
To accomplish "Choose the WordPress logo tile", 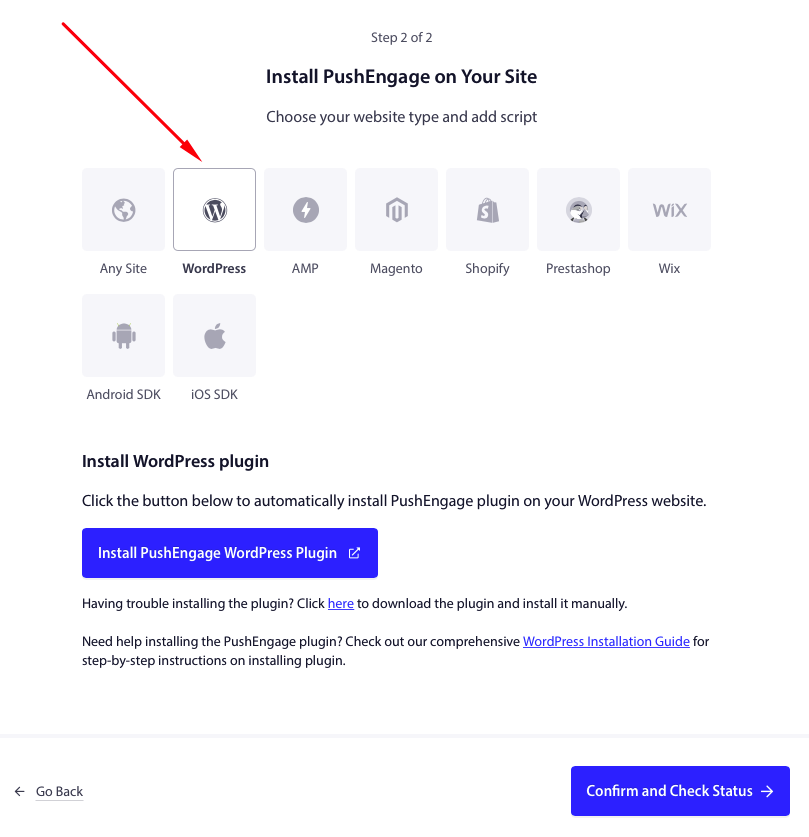I will (214, 210).
